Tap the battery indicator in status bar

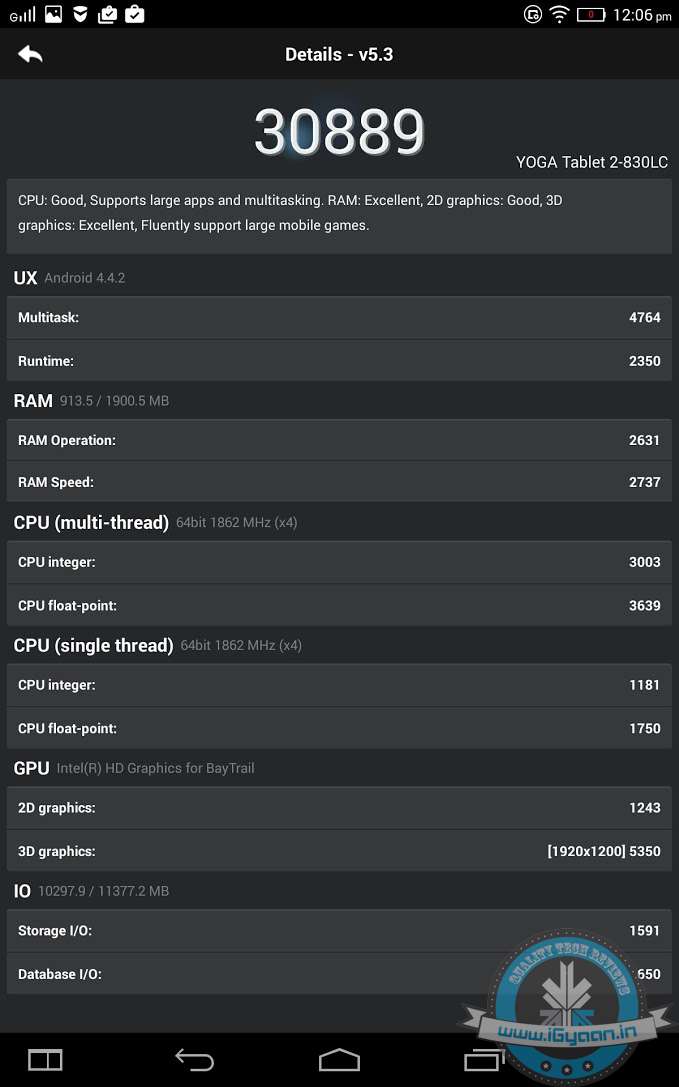(591, 15)
